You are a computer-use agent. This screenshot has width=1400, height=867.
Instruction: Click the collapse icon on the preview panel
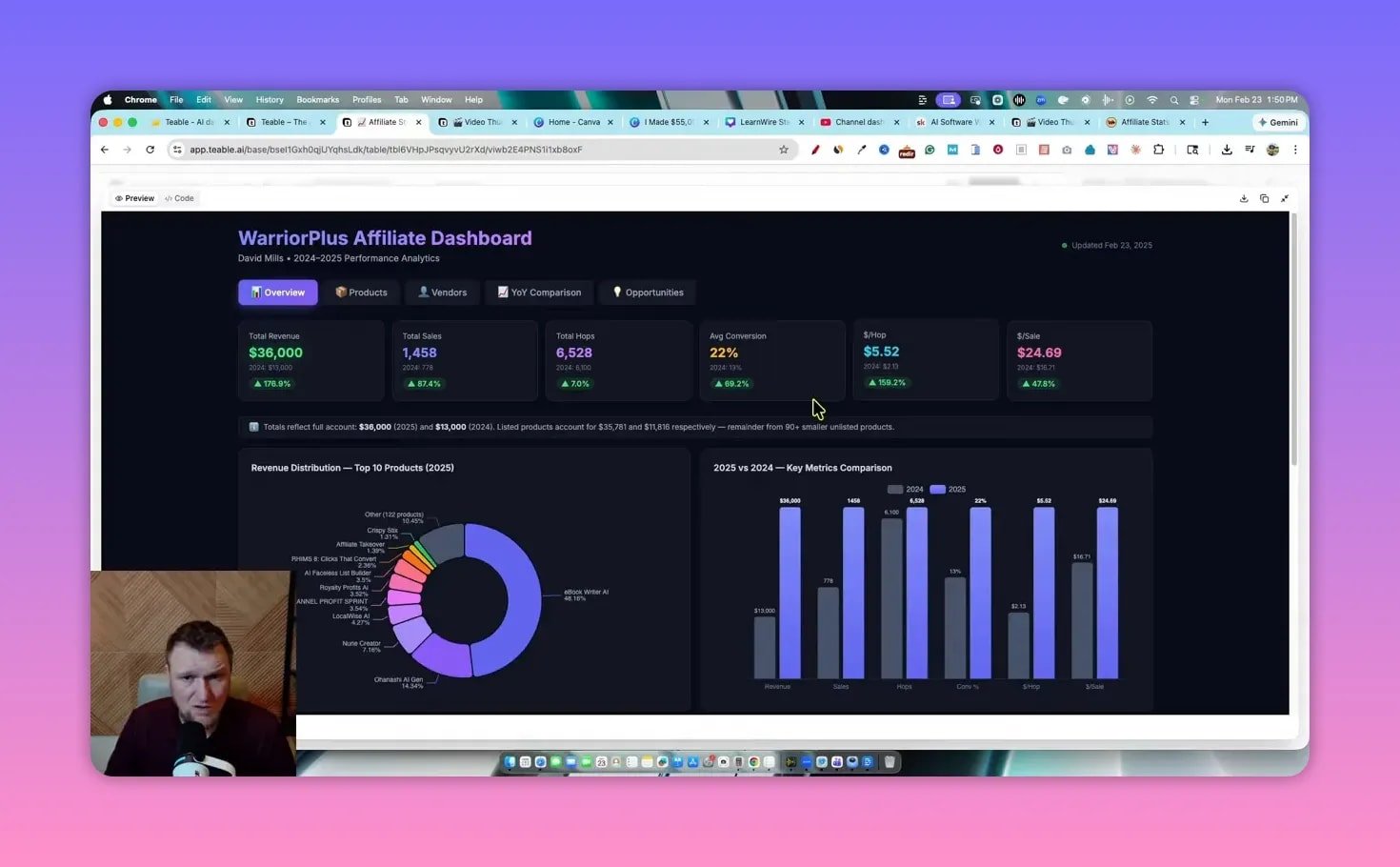[1285, 198]
